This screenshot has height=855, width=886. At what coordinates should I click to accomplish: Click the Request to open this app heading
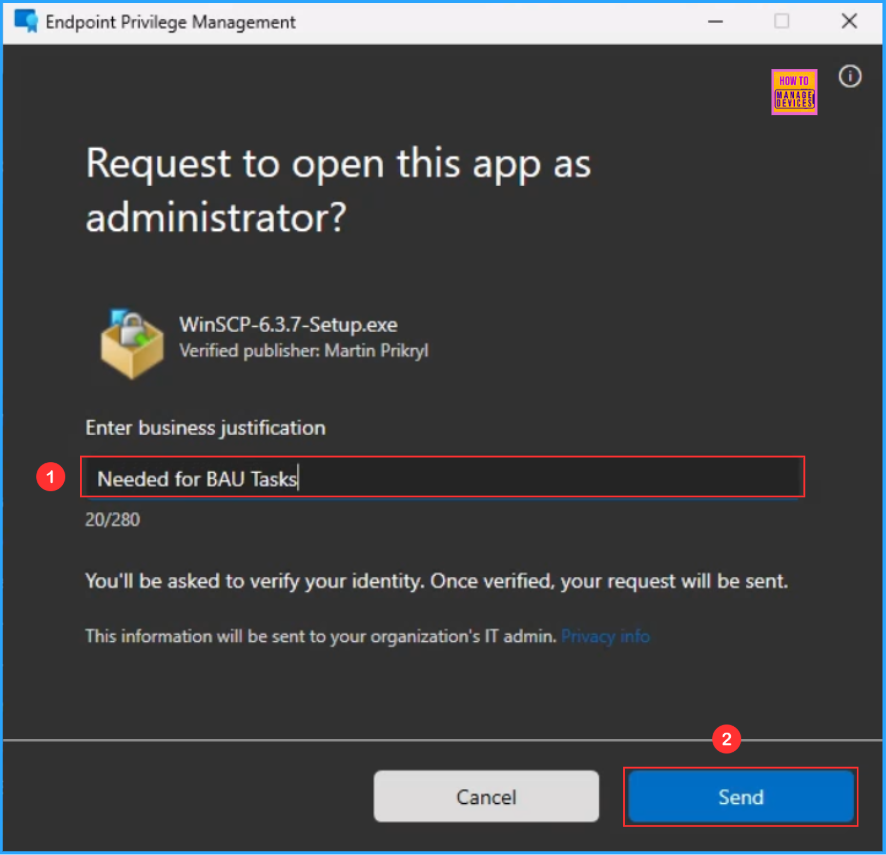338,190
